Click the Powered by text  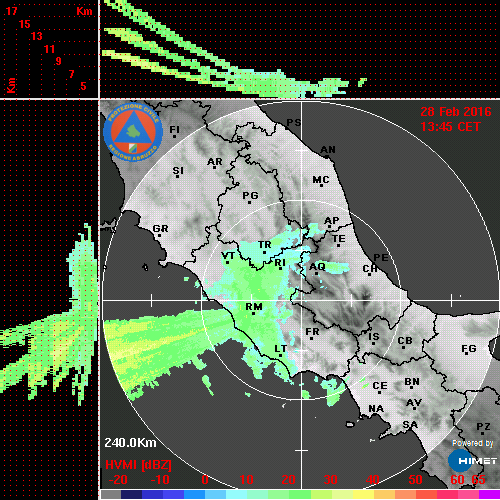click(473, 443)
